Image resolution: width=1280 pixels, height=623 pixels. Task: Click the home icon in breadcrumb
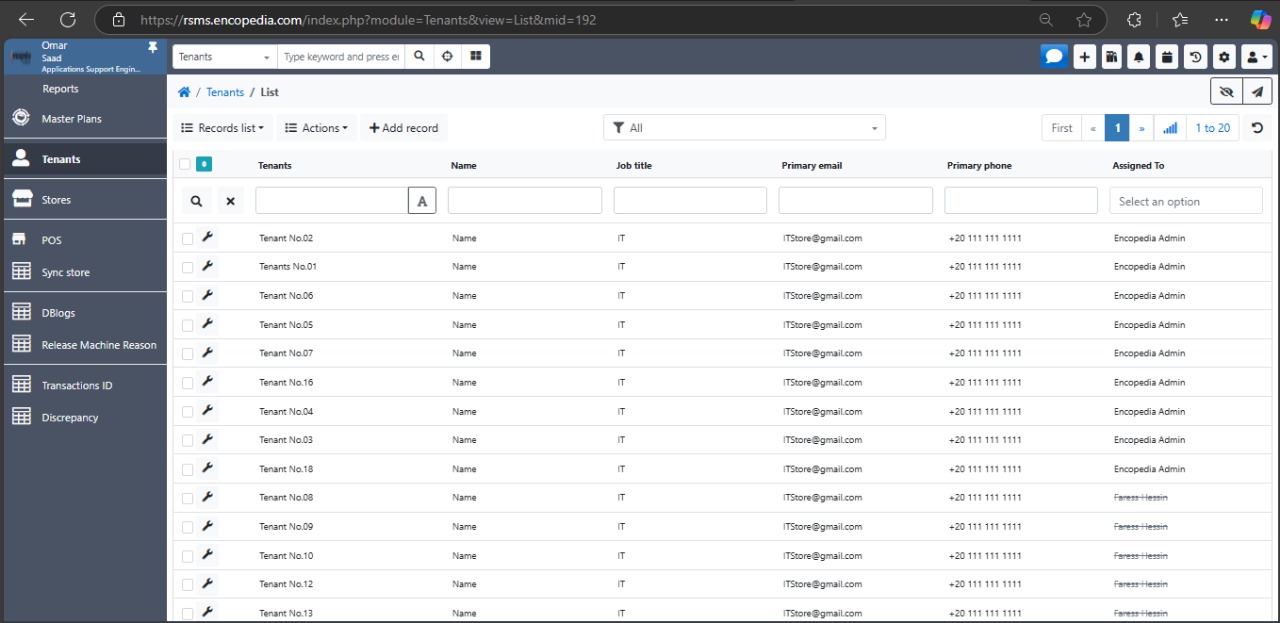tap(184, 92)
